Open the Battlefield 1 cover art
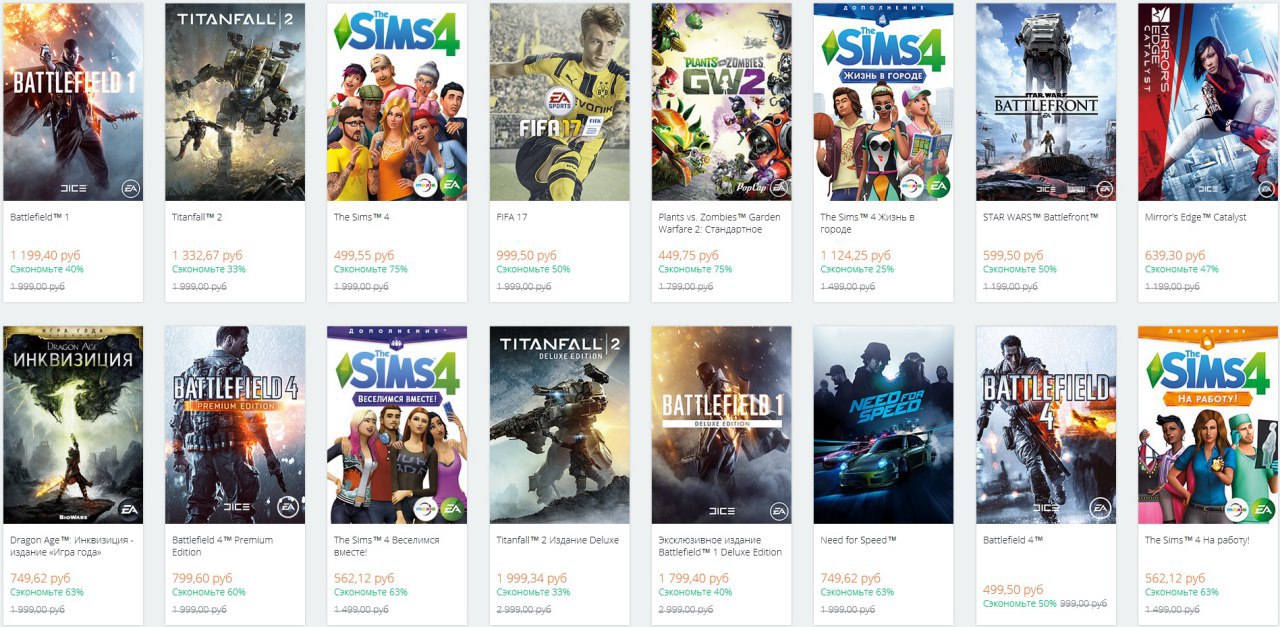 point(73,102)
